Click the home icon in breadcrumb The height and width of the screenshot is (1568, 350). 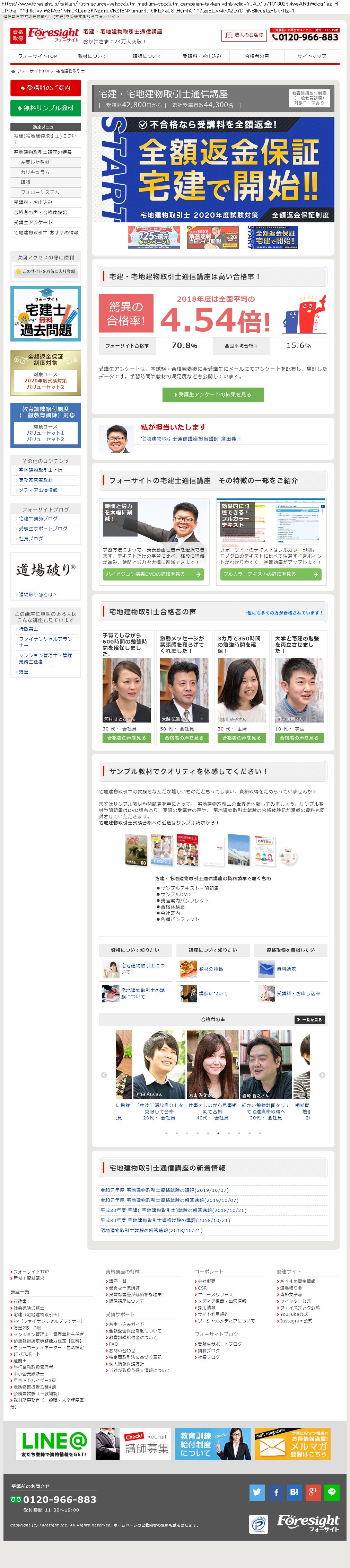click(x=14, y=71)
